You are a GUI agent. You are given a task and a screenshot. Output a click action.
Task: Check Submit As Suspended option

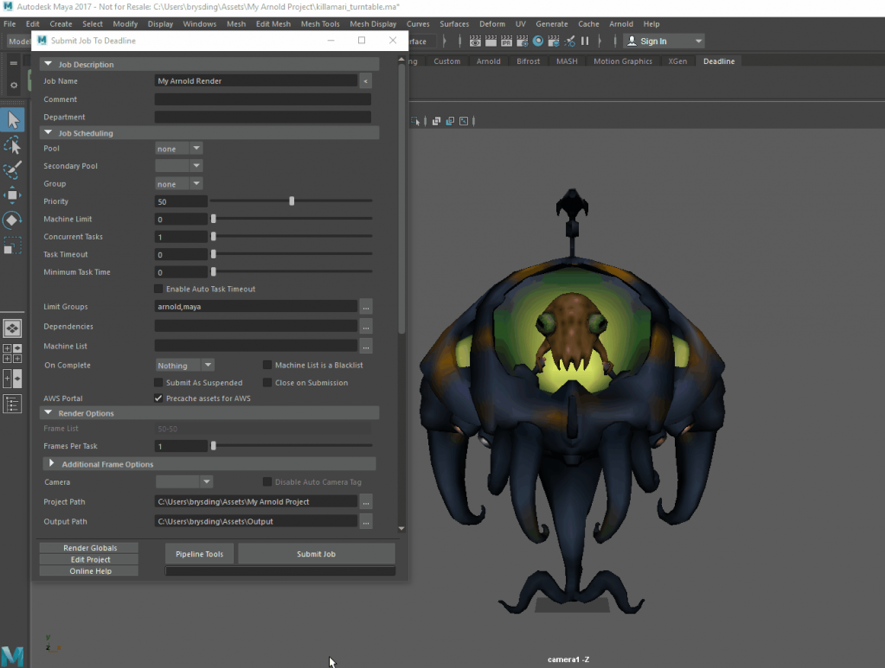coord(159,383)
